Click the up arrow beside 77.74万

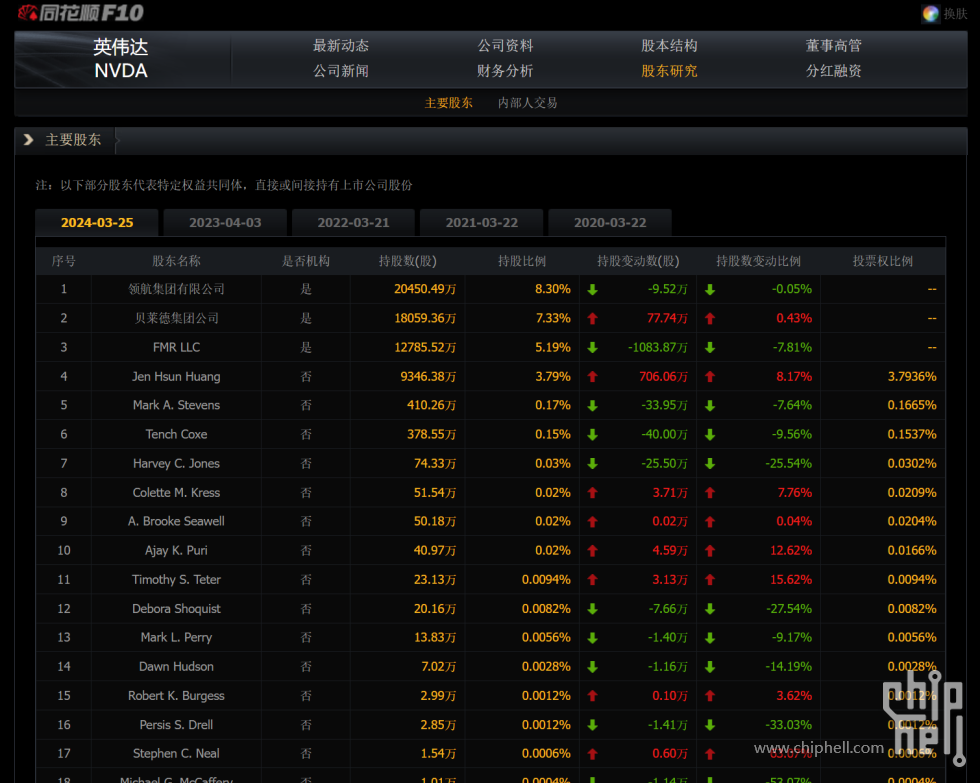click(x=592, y=319)
